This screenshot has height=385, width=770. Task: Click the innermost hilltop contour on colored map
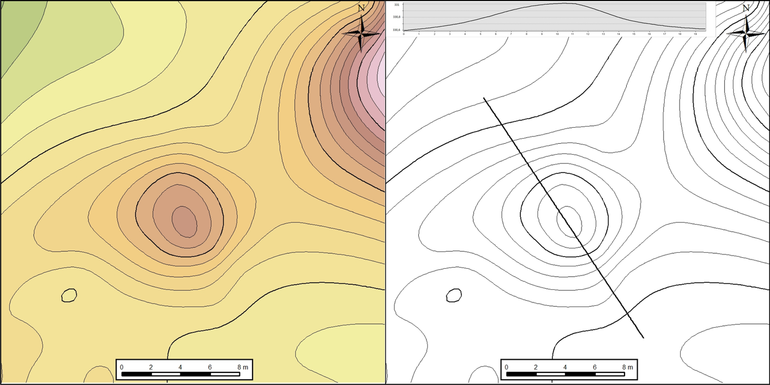coord(184,221)
